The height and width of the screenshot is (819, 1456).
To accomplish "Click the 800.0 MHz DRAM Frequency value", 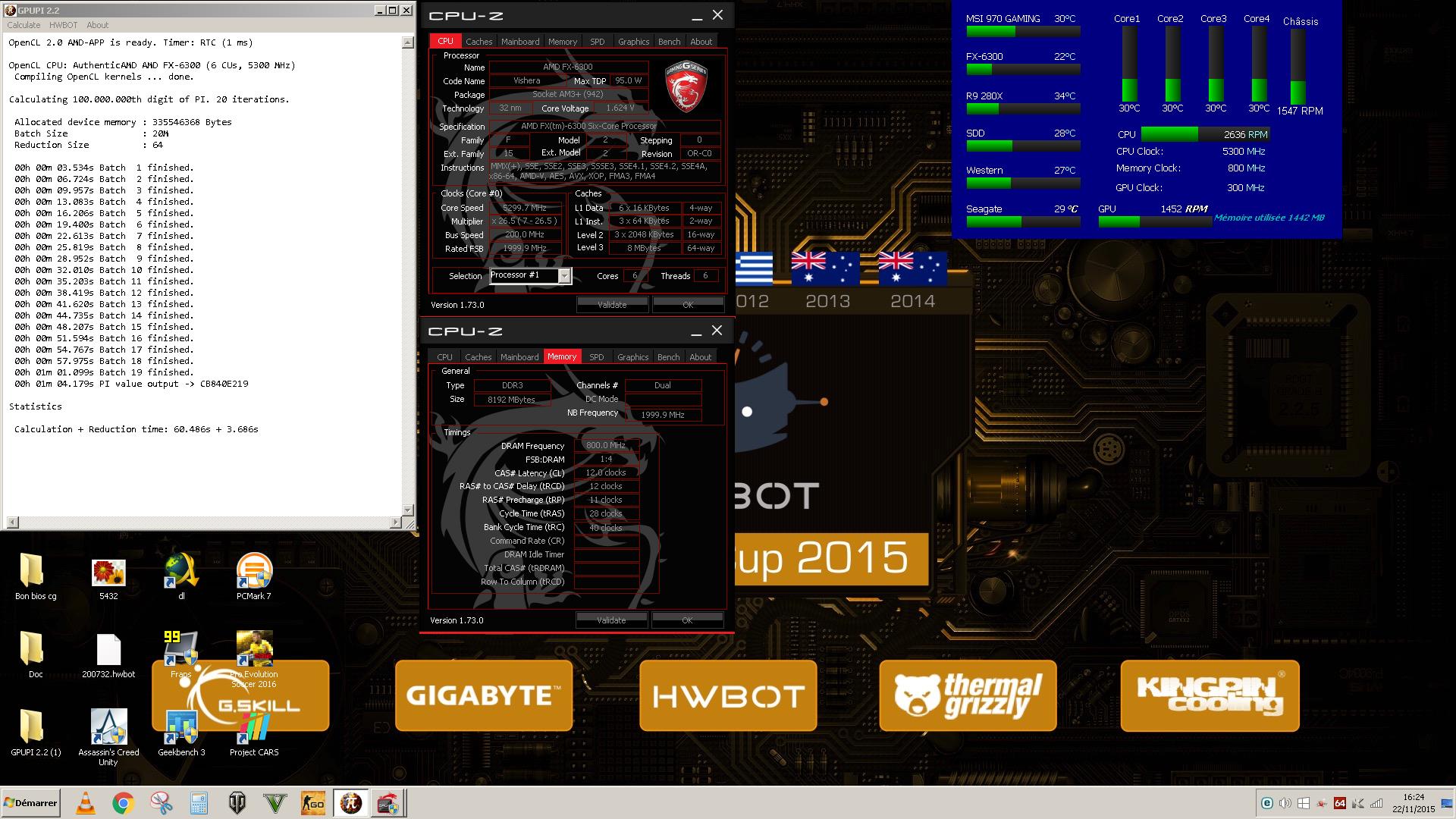I will tap(606, 446).
